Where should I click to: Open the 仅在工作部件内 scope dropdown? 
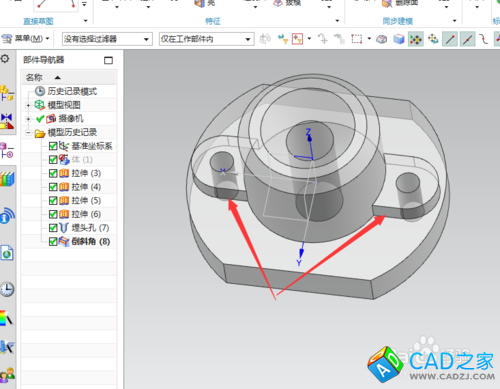[x=207, y=39]
